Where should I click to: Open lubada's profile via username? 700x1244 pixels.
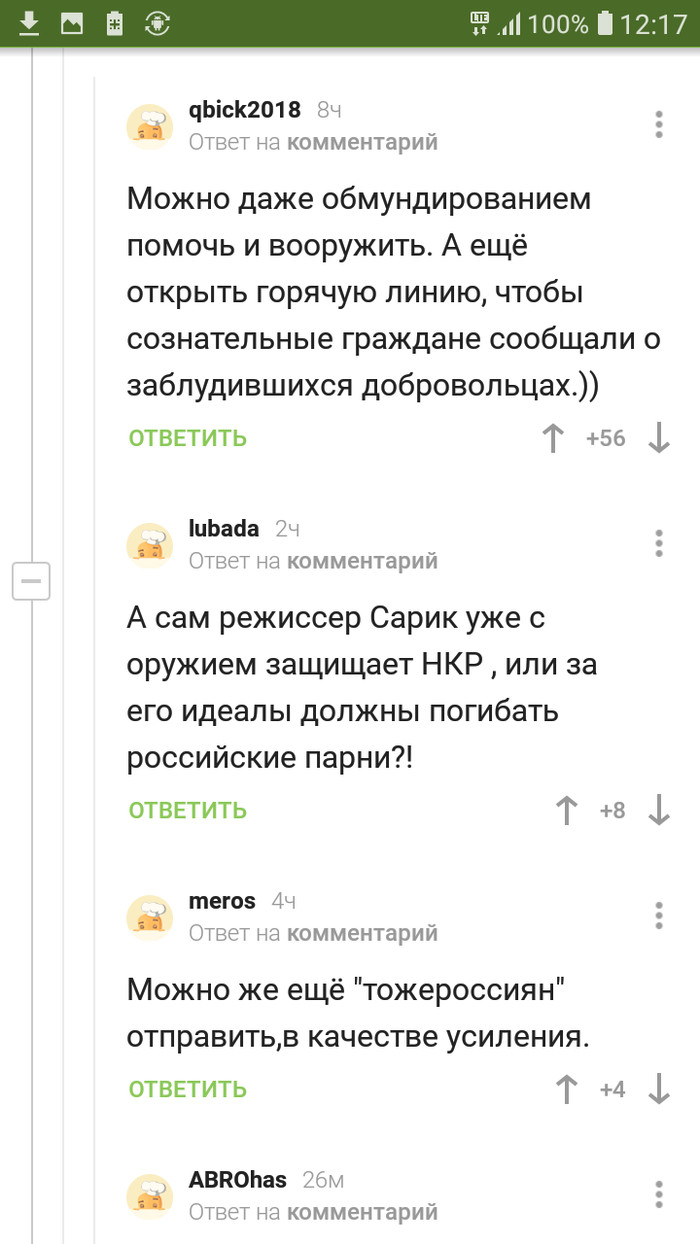coord(224,529)
